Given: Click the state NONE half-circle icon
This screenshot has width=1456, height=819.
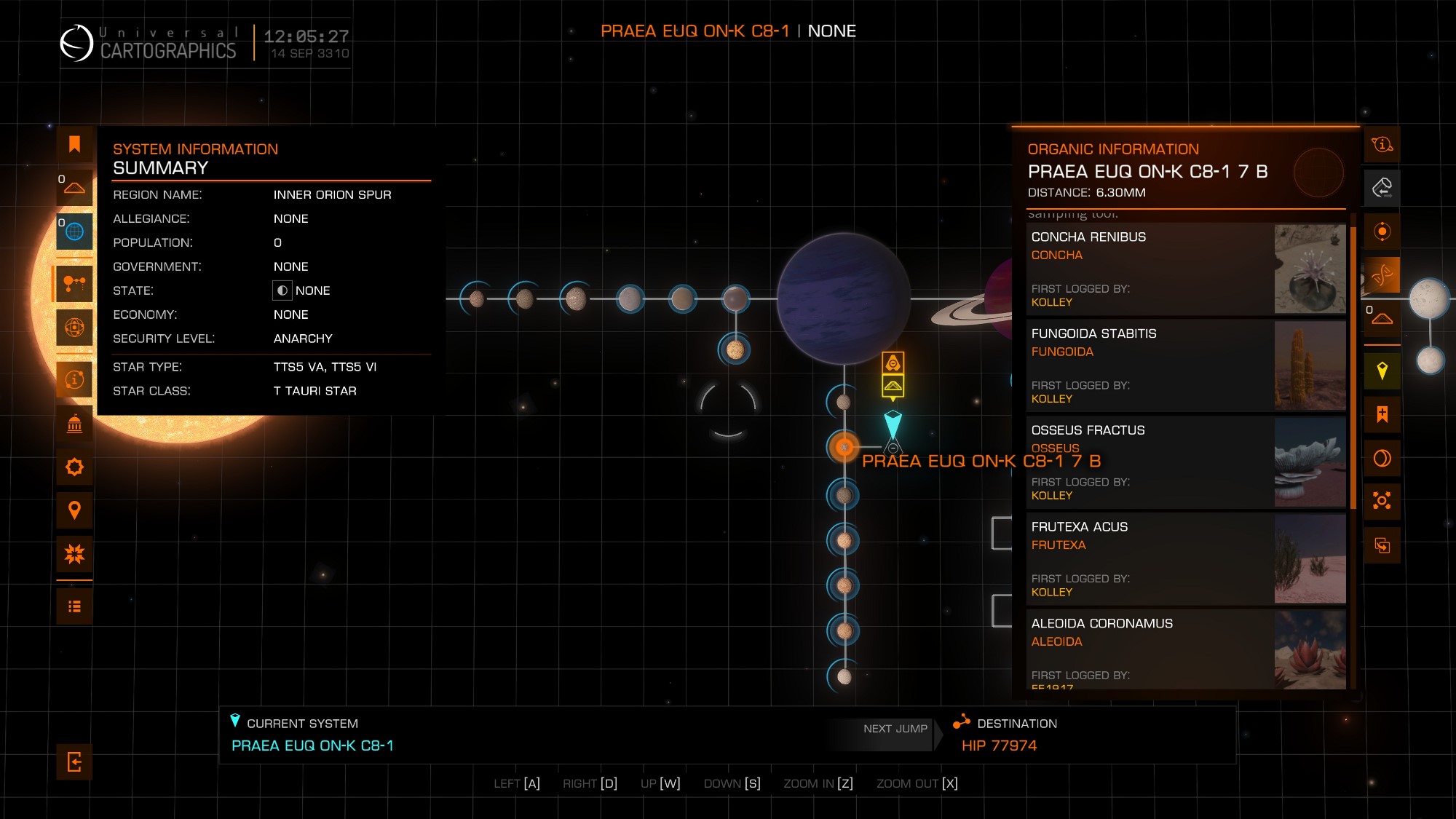Looking at the screenshot, I should pos(282,290).
